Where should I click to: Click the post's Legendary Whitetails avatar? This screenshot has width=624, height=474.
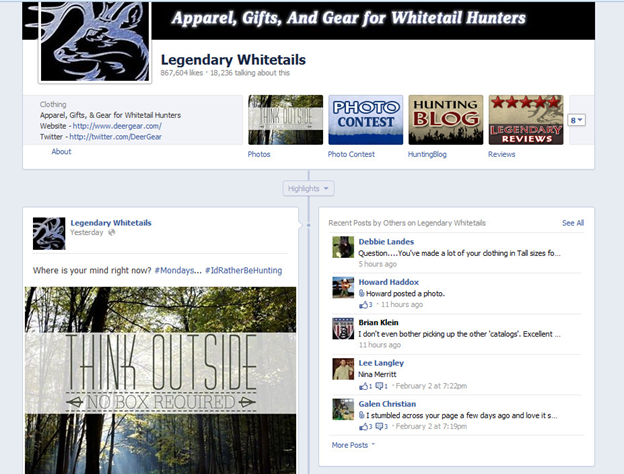click(49, 234)
